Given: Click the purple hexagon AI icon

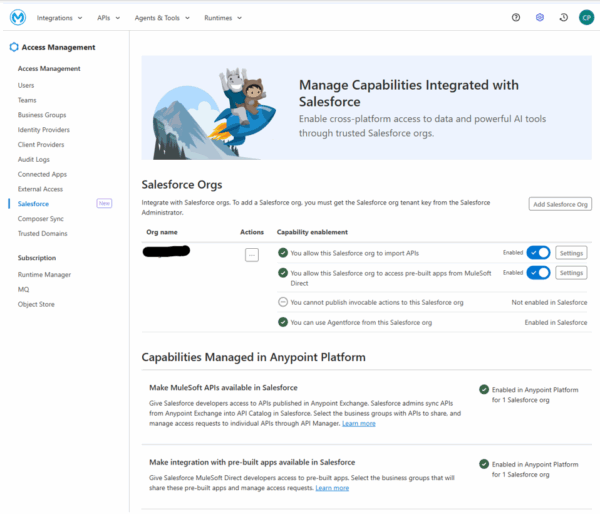Looking at the screenshot, I should coord(540,17).
